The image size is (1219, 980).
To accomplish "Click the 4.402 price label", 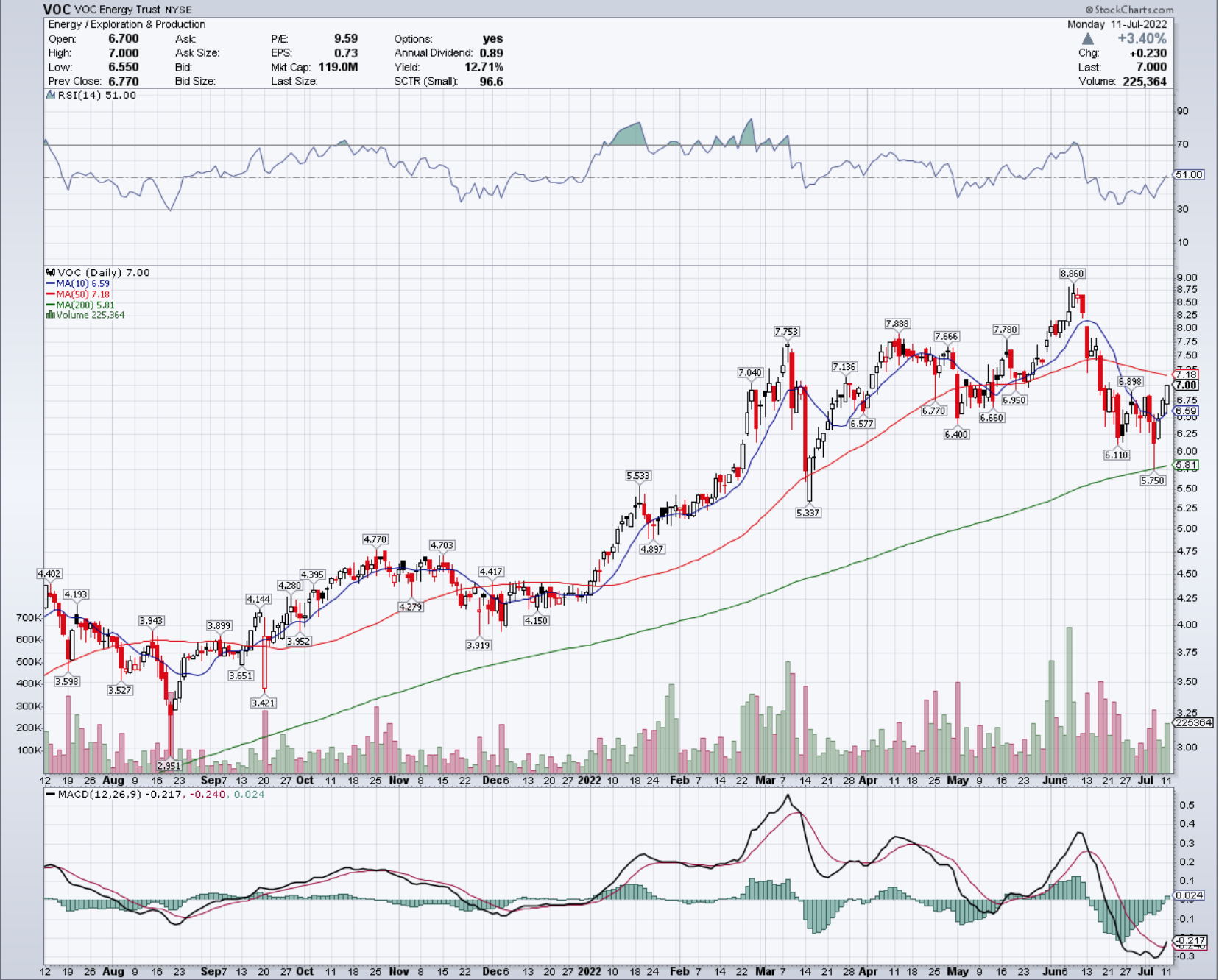I will 49,574.
